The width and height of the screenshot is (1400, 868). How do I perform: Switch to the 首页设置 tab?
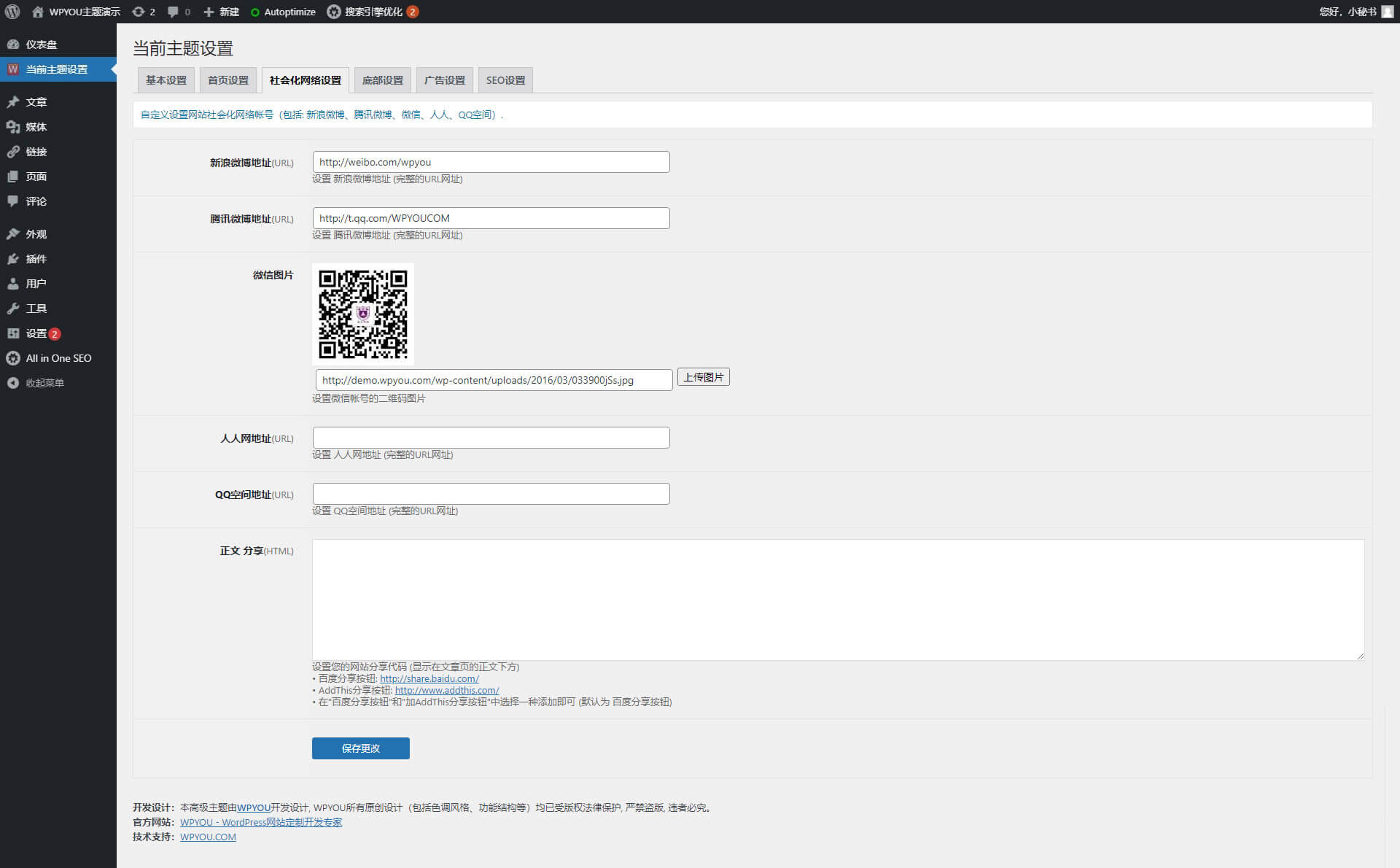228,80
